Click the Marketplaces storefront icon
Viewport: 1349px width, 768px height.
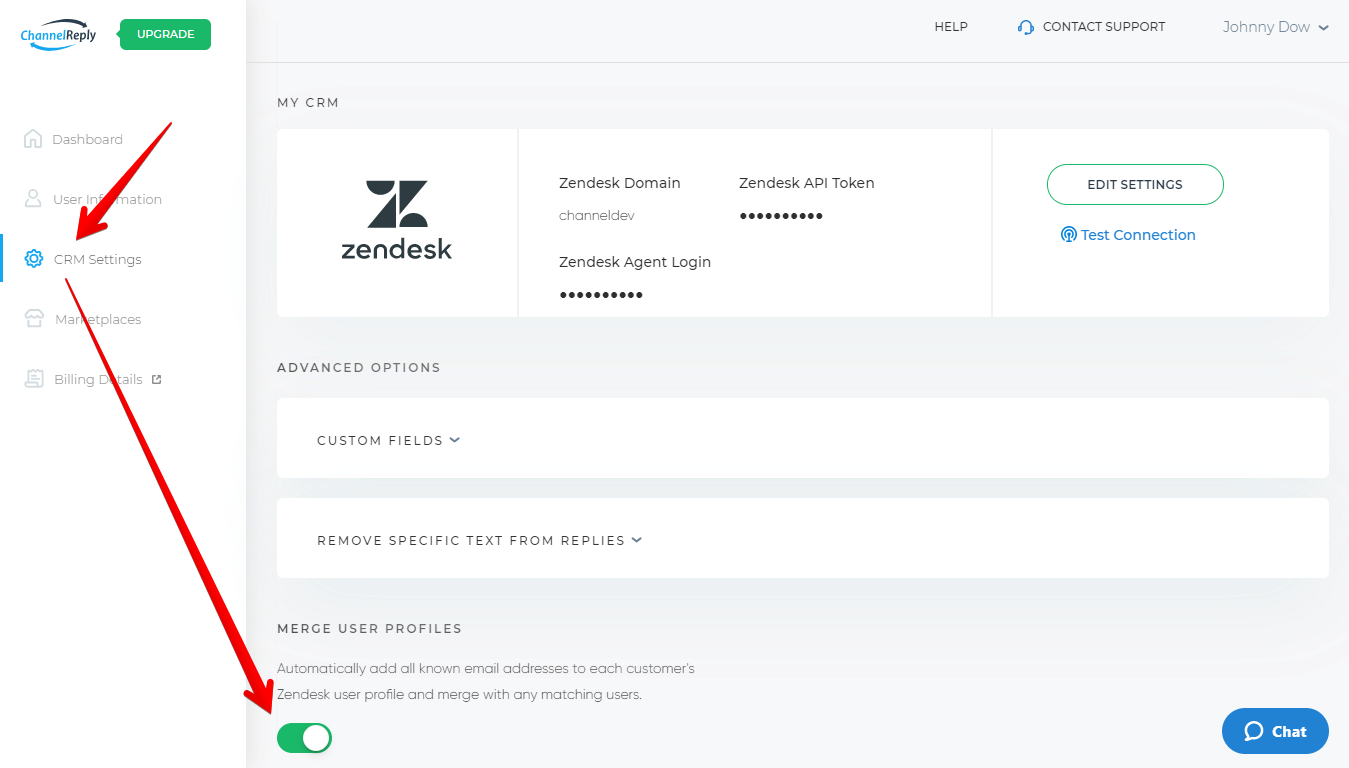[34, 319]
